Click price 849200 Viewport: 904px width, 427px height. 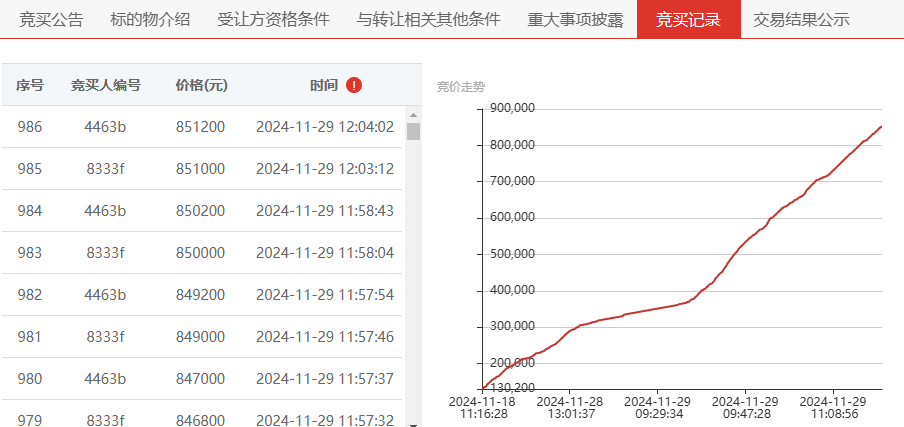coord(201,295)
